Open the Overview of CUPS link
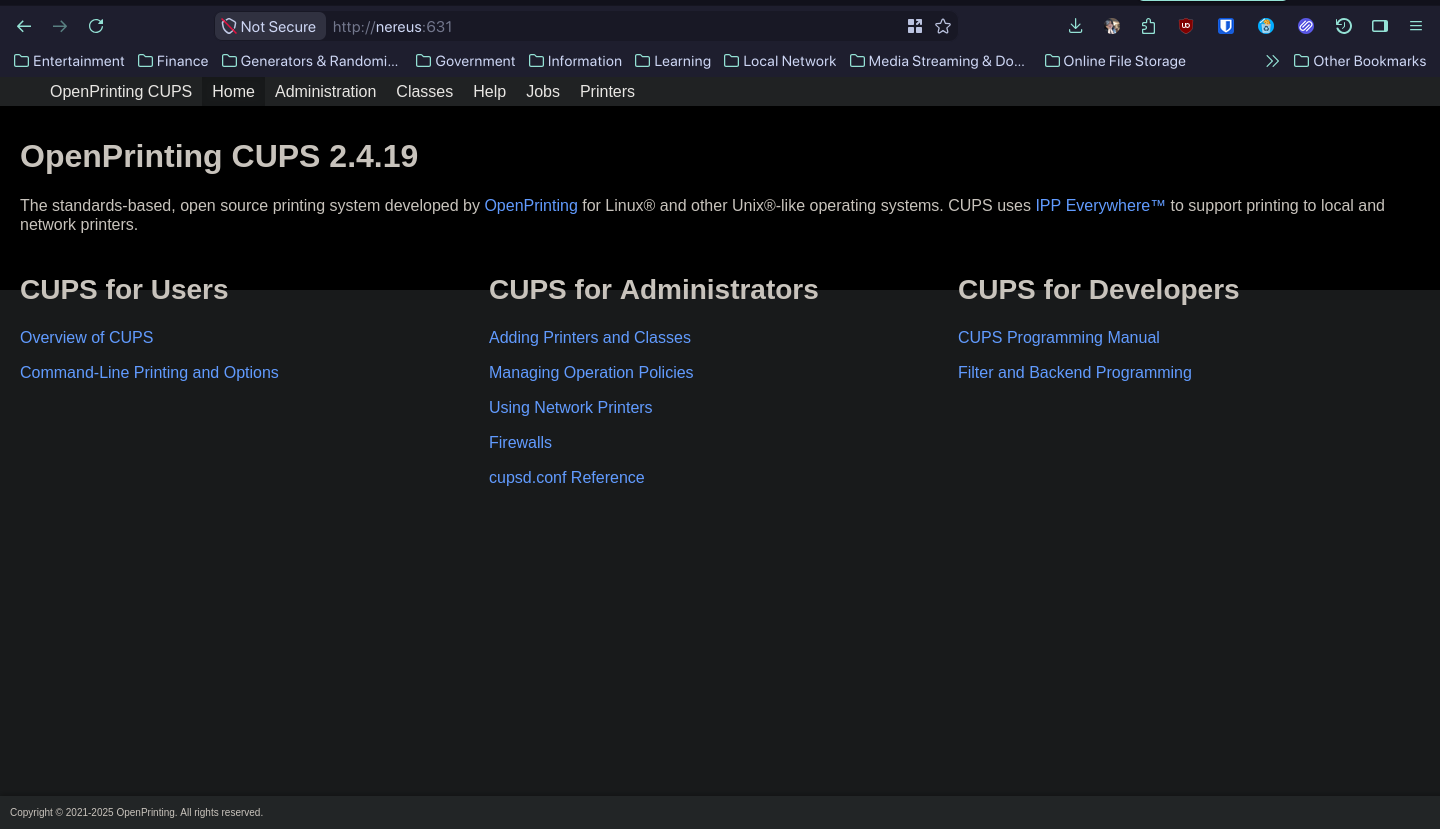 click(x=87, y=338)
